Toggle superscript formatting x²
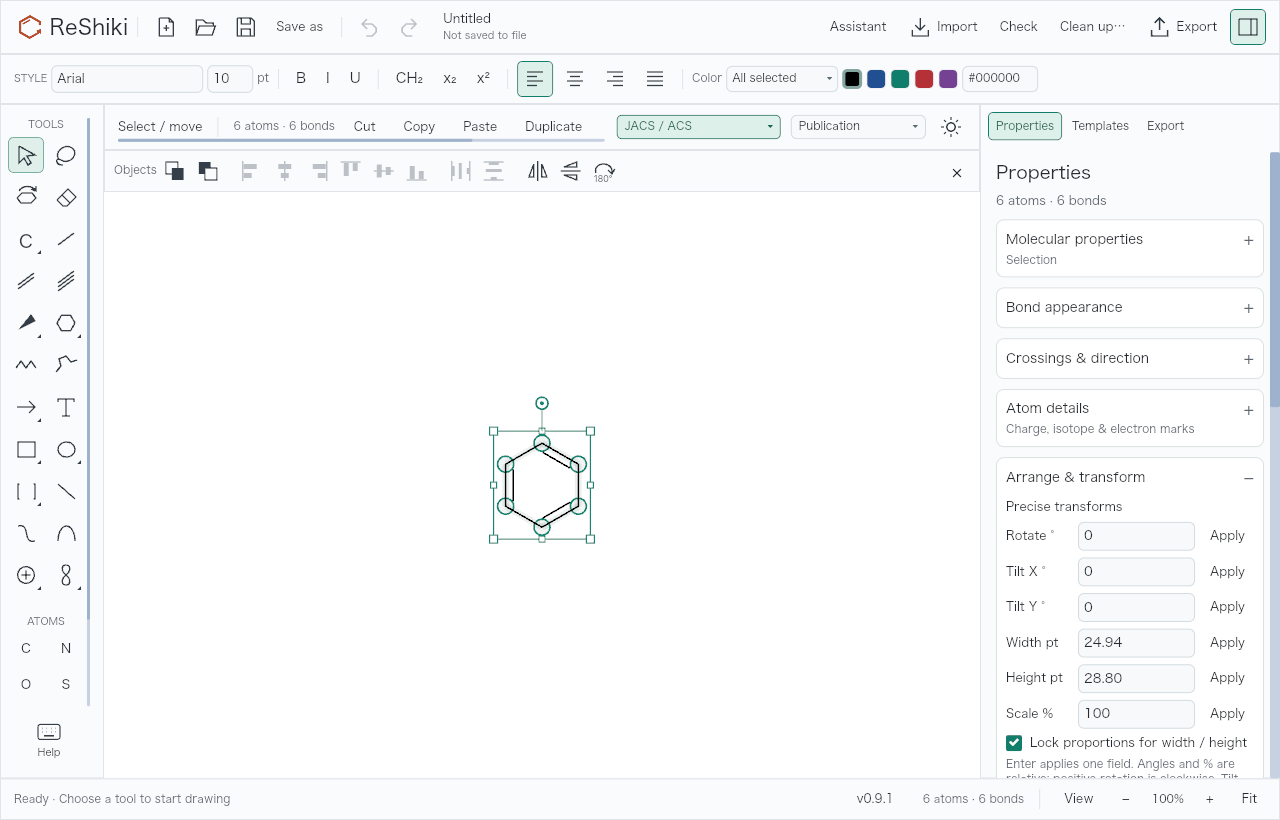The height and width of the screenshot is (820, 1280). coord(483,78)
